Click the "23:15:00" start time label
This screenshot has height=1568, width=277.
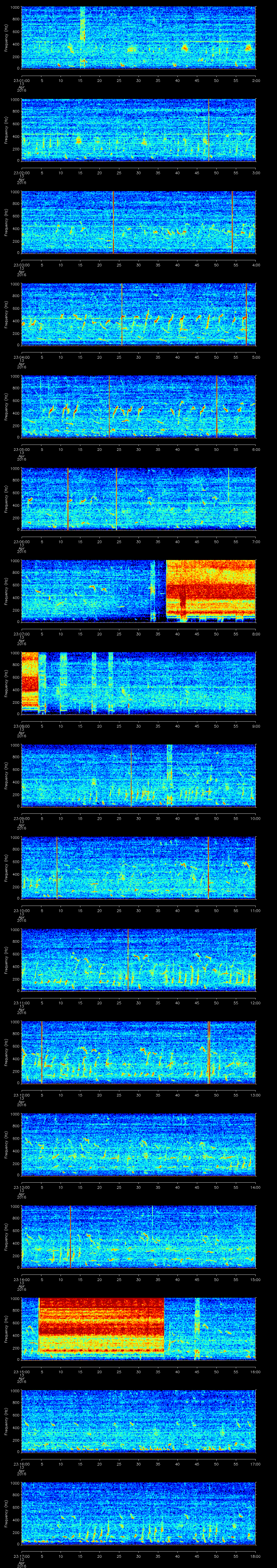pos(21,1371)
